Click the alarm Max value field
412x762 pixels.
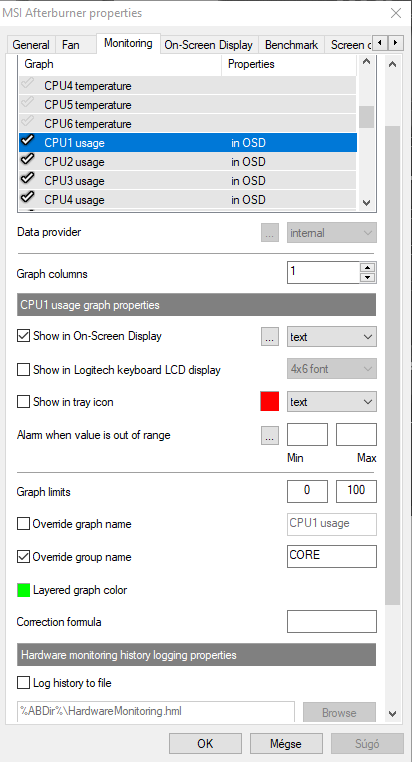pos(356,434)
